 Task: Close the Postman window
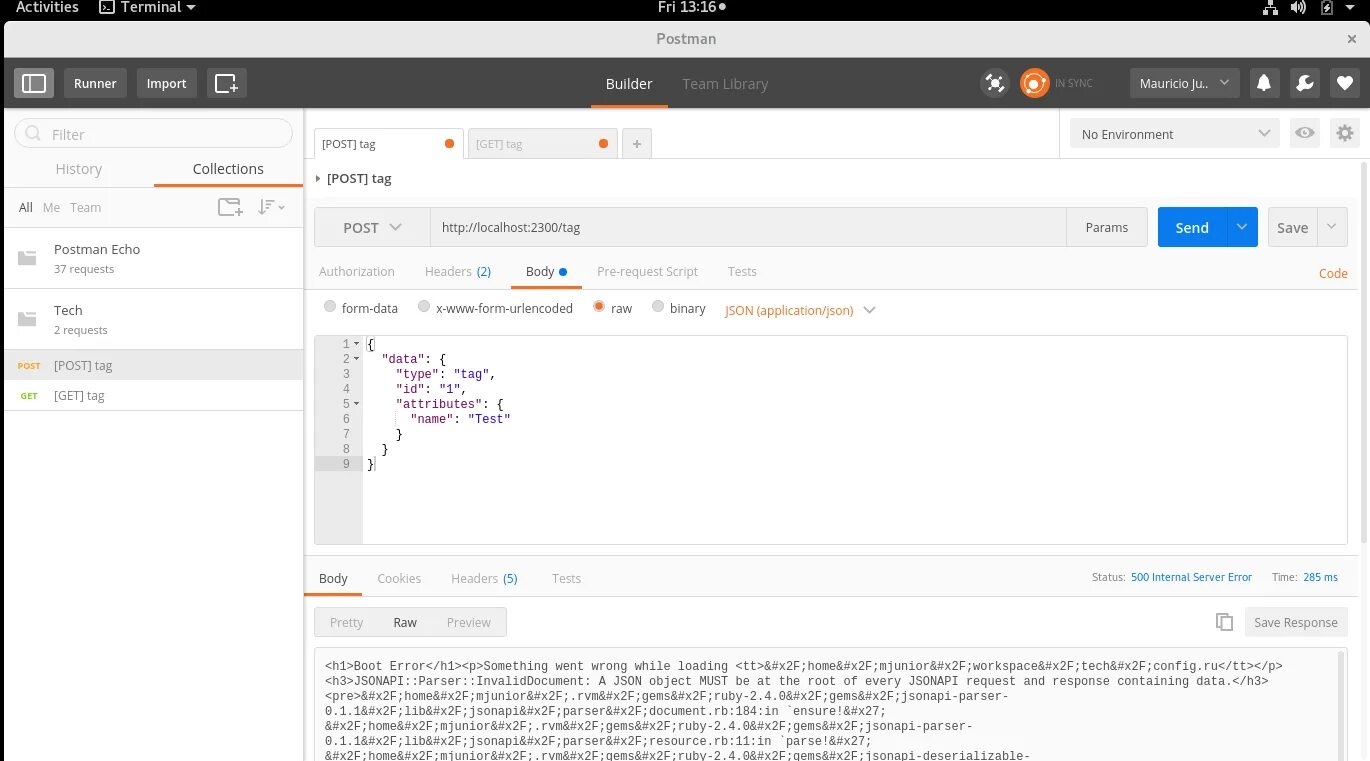click(x=1352, y=39)
